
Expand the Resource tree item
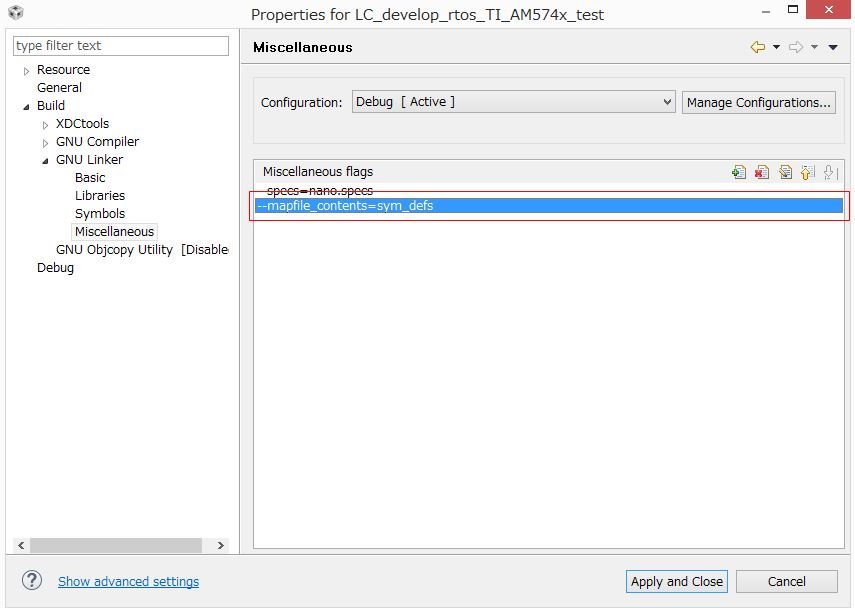click(26, 69)
